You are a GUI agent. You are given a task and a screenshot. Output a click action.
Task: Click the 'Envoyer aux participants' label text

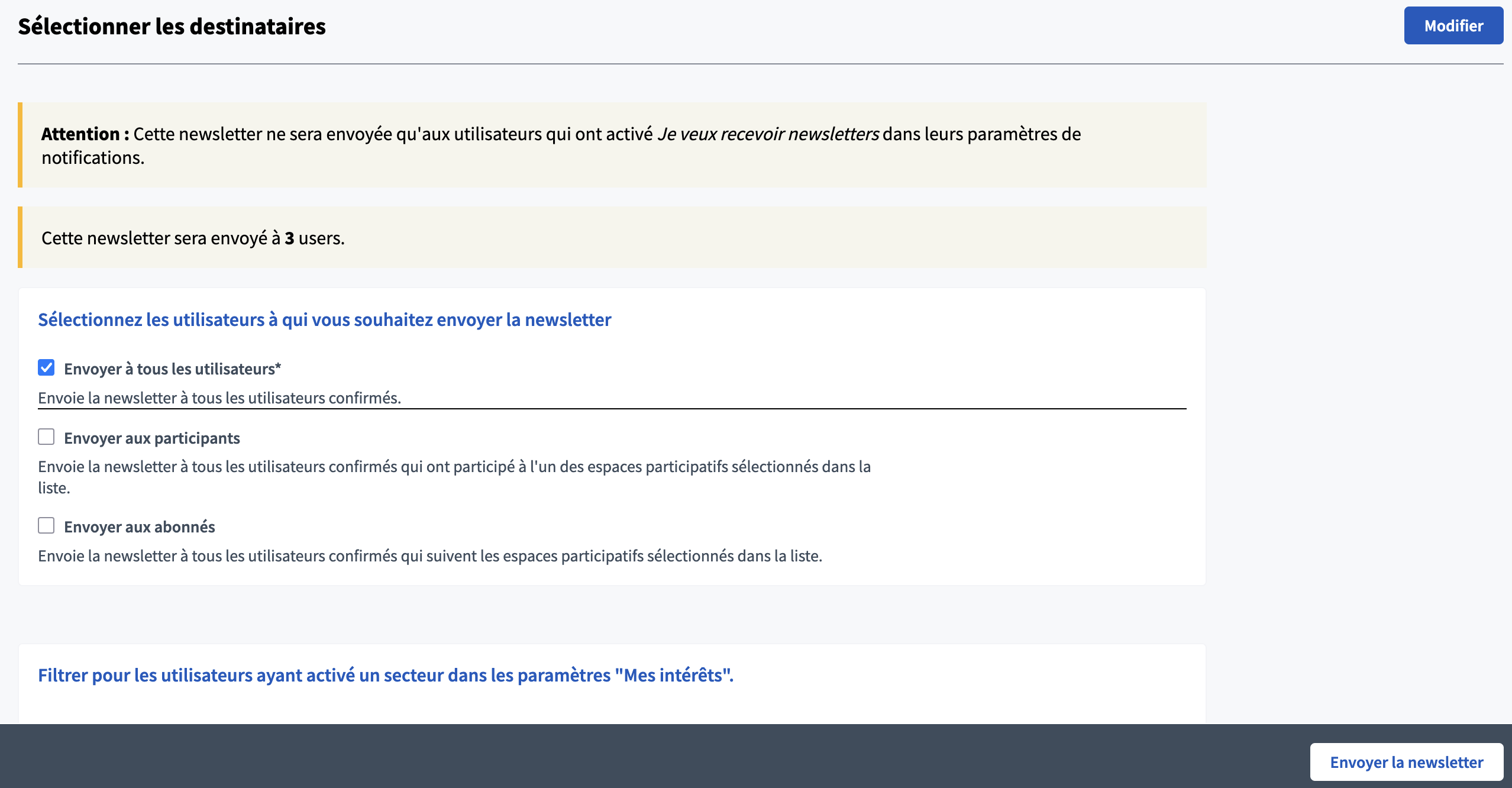tap(152, 438)
